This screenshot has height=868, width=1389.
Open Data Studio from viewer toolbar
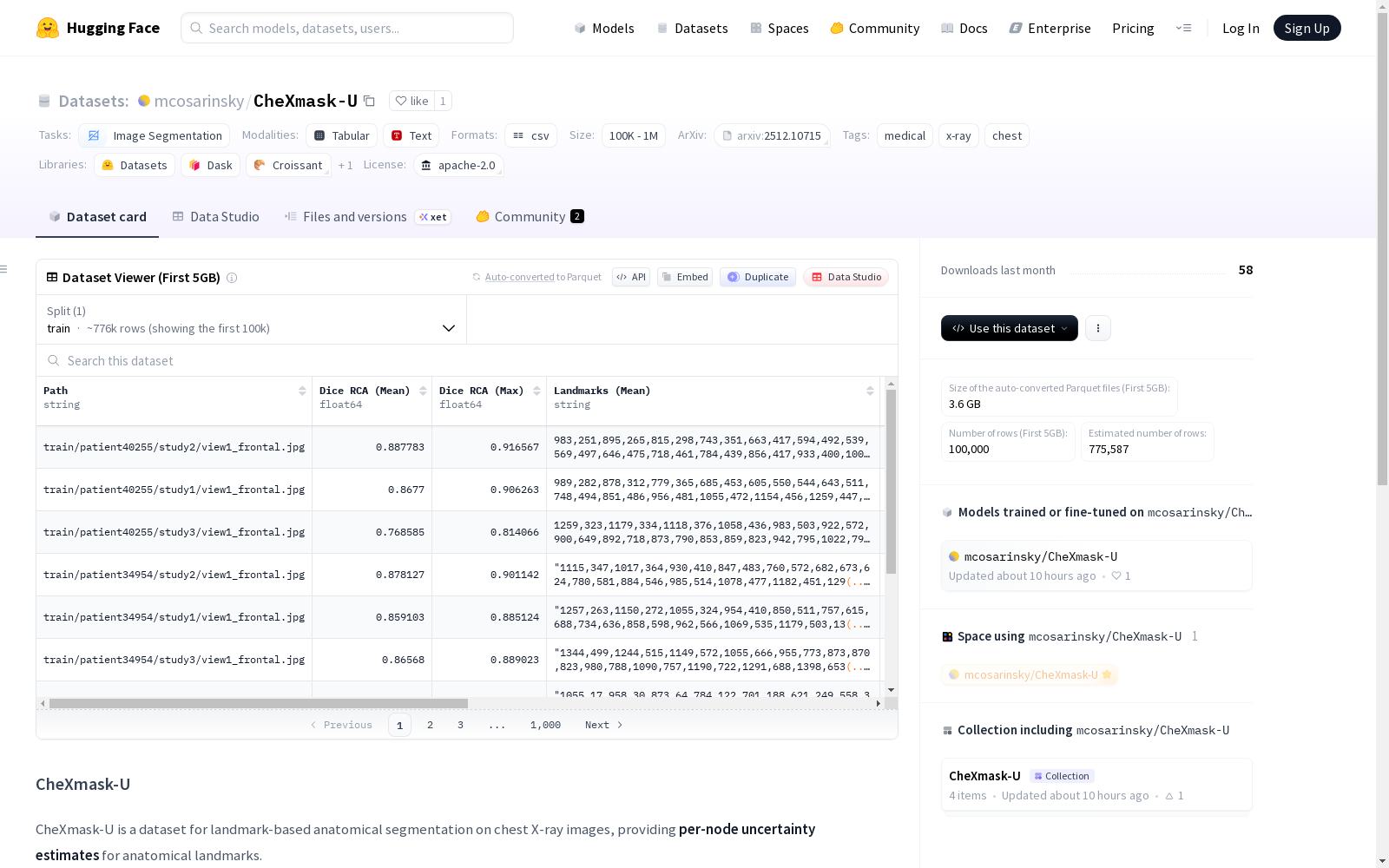[x=846, y=277]
